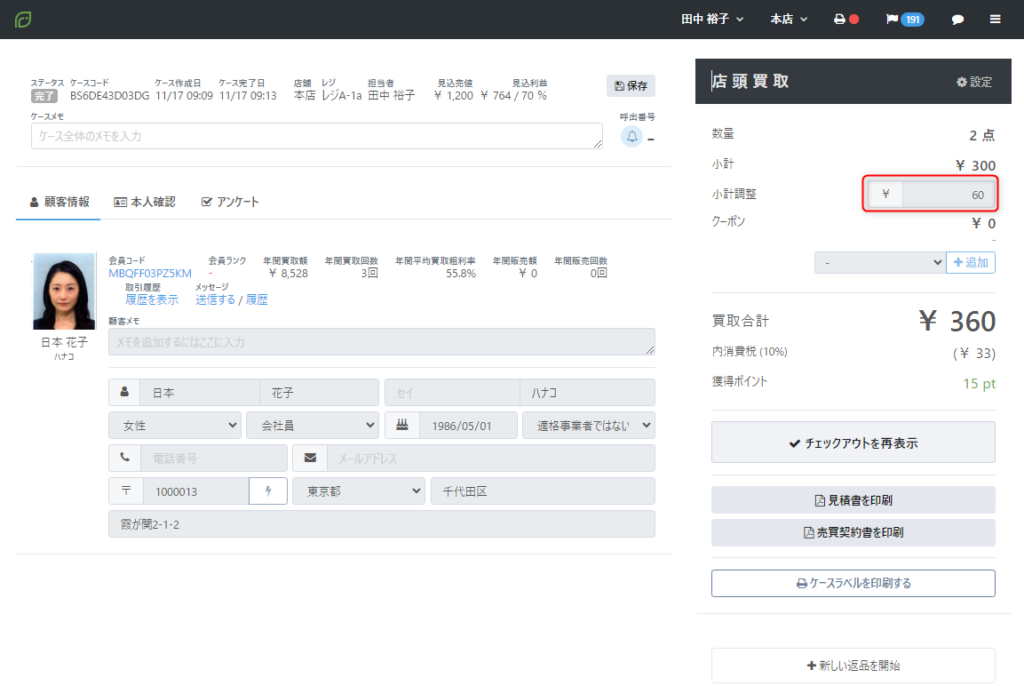Open the 東京都 prefecture dropdown

359,491
